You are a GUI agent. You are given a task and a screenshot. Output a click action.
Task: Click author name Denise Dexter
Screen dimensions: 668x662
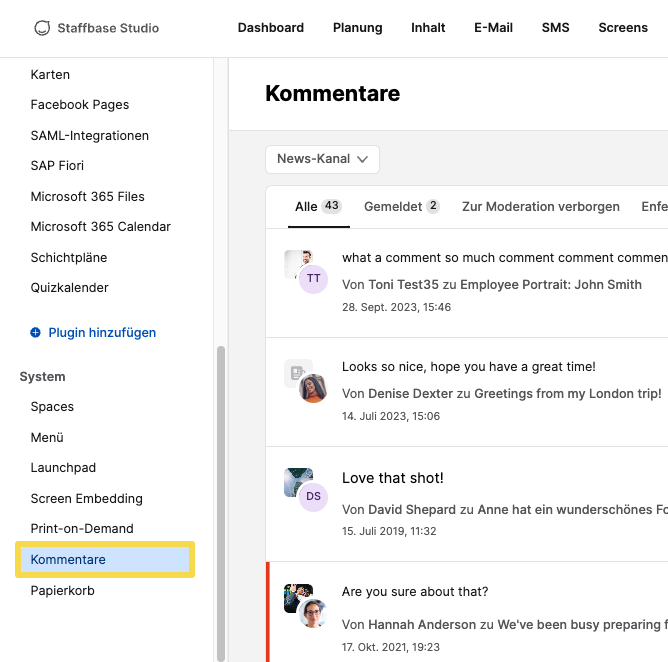tap(410, 394)
